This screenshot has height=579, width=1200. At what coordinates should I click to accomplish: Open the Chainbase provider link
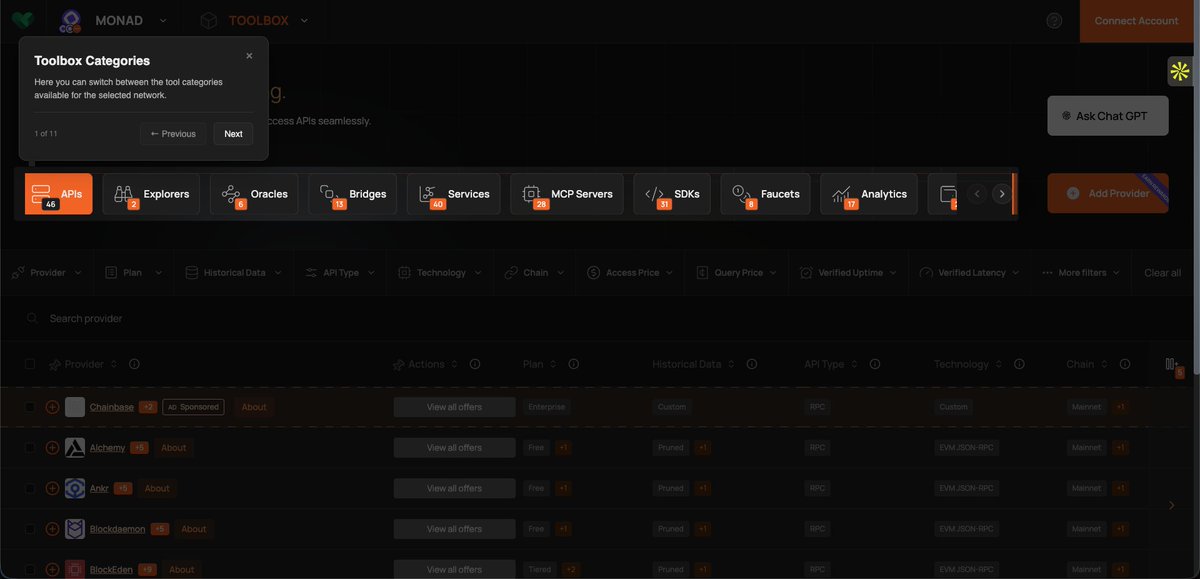pos(111,407)
